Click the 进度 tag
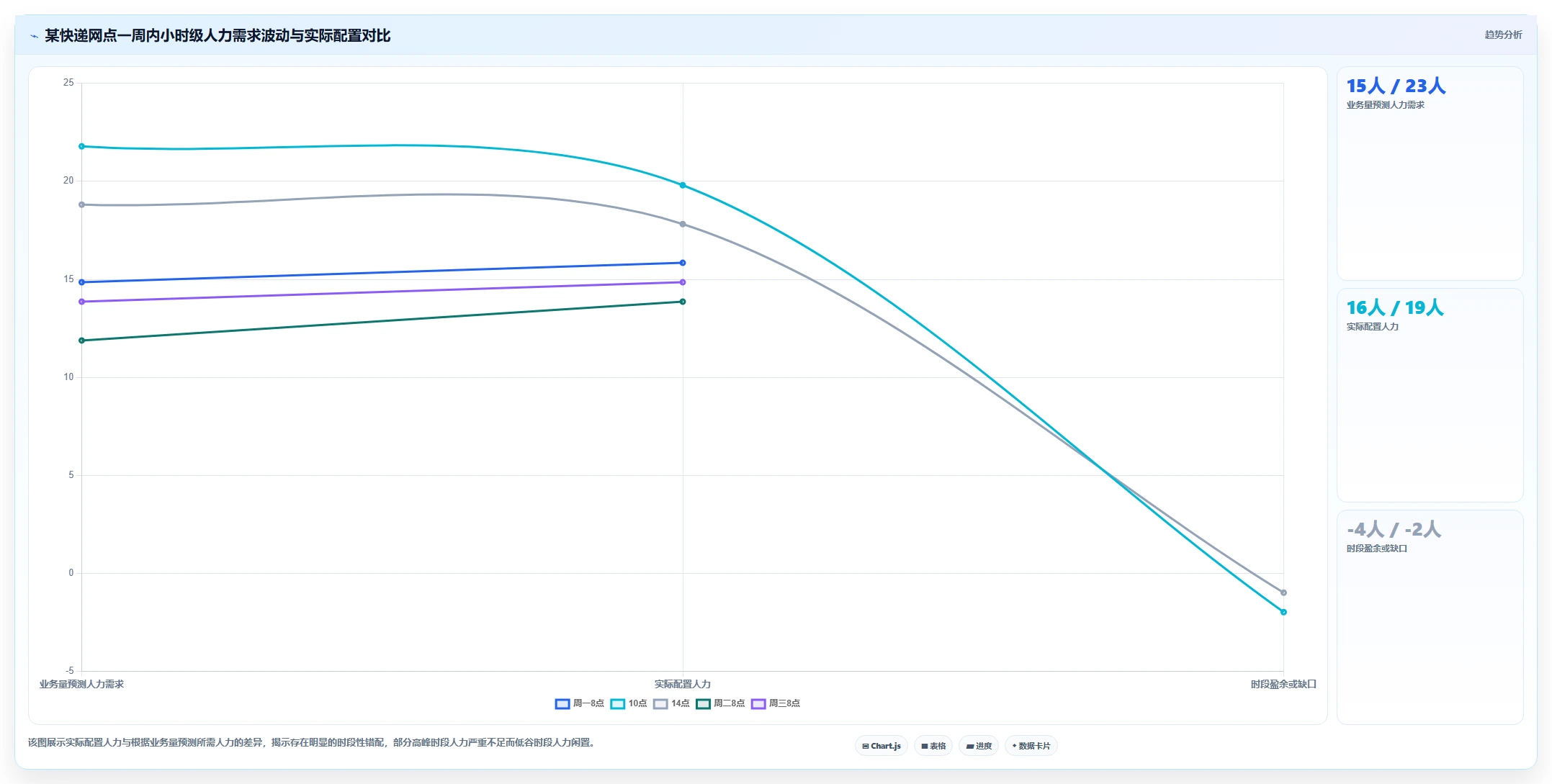The height and width of the screenshot is (784, 1552). tap(979, 746)
